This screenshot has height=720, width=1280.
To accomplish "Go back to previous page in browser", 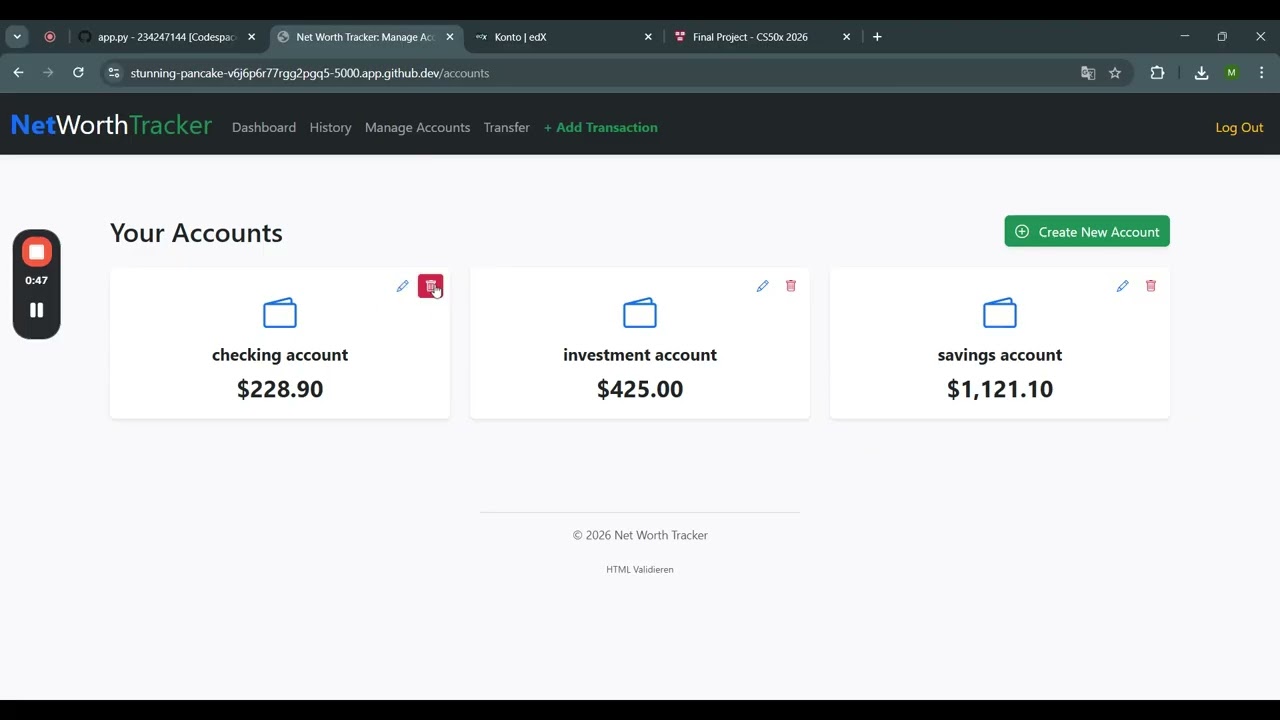I will click(x=18, y=73).
